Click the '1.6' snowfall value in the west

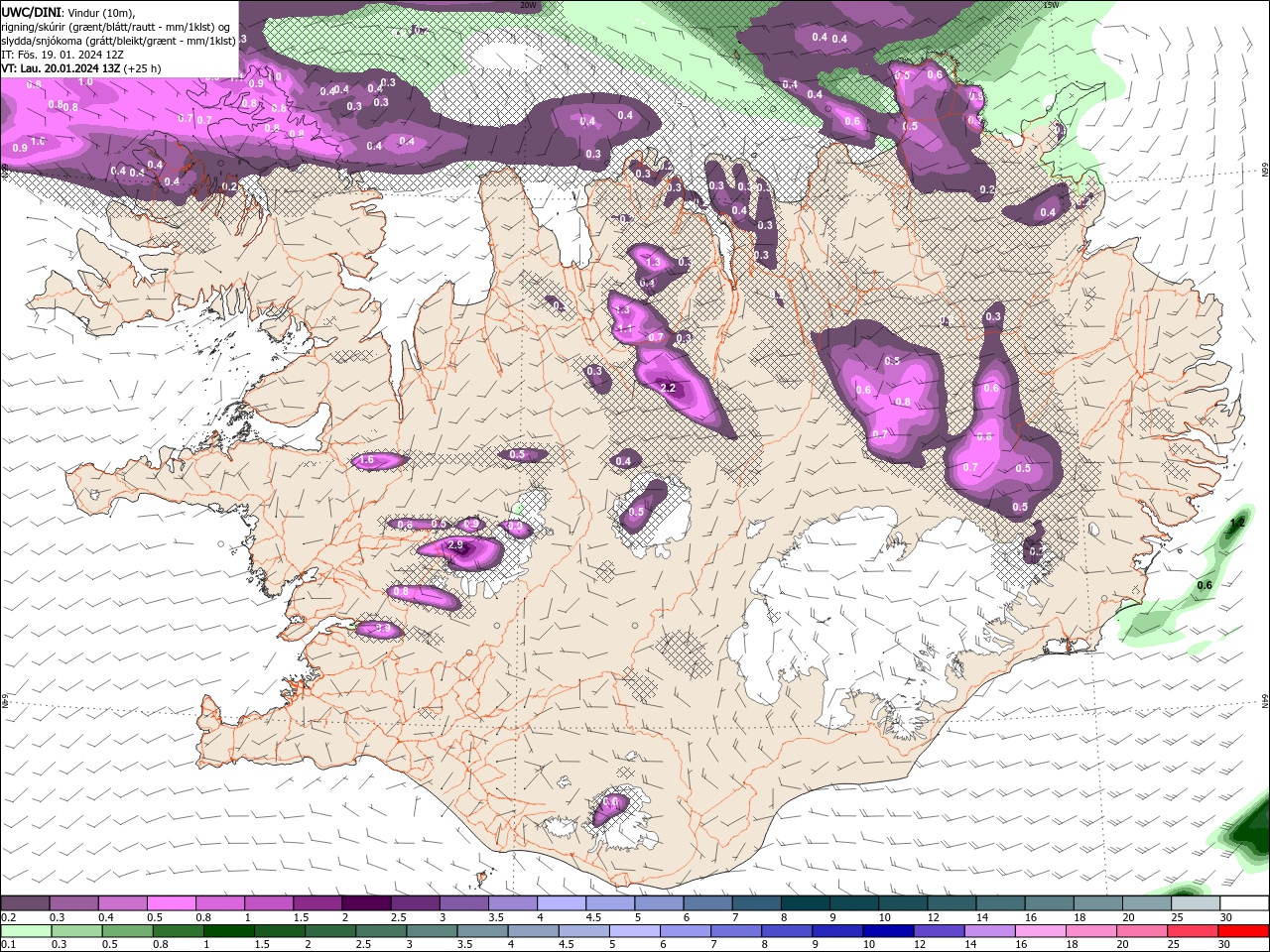pos(366,460)
